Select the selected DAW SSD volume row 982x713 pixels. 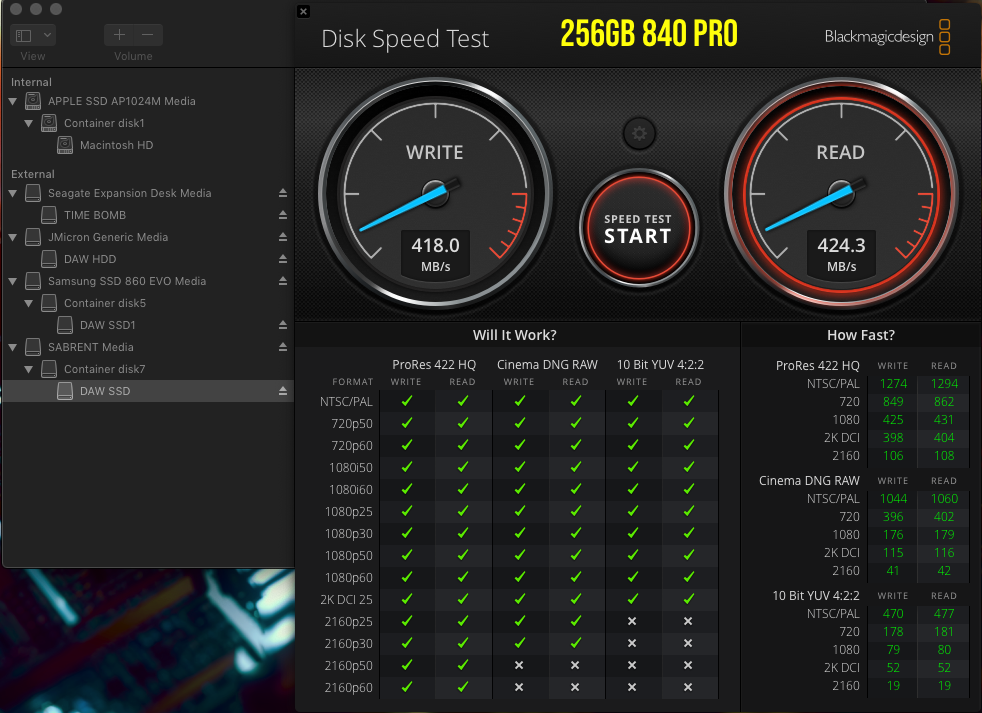click(148, 391)
